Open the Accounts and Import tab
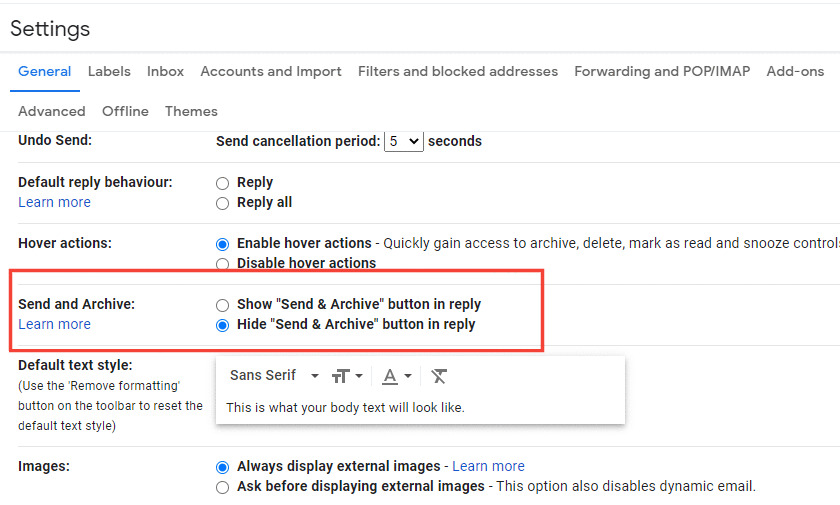Image resolution: width=840 pixels, height=505 pixels. pos(271,71)
